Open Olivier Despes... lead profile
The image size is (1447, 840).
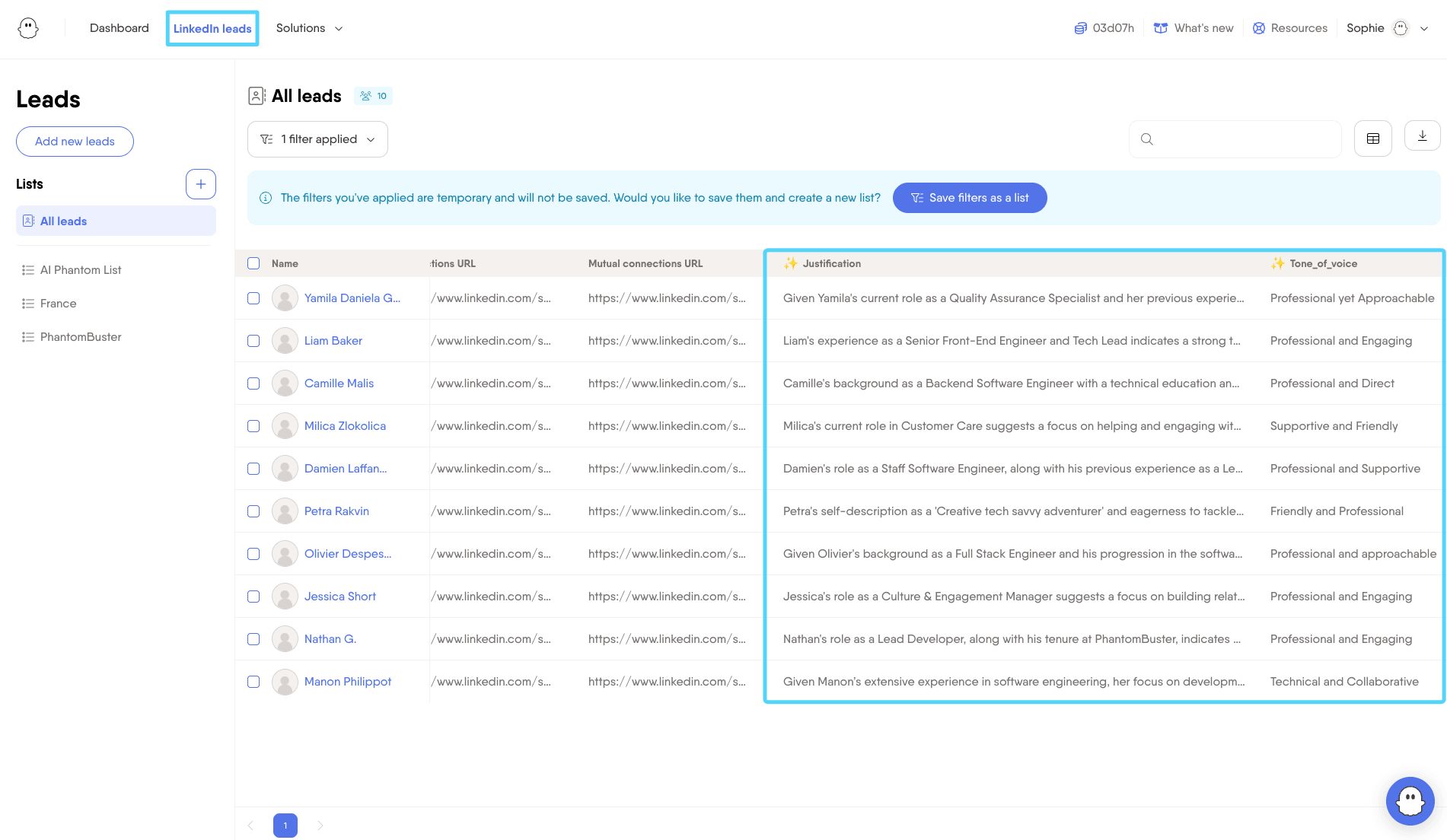[x=348, y=554]
